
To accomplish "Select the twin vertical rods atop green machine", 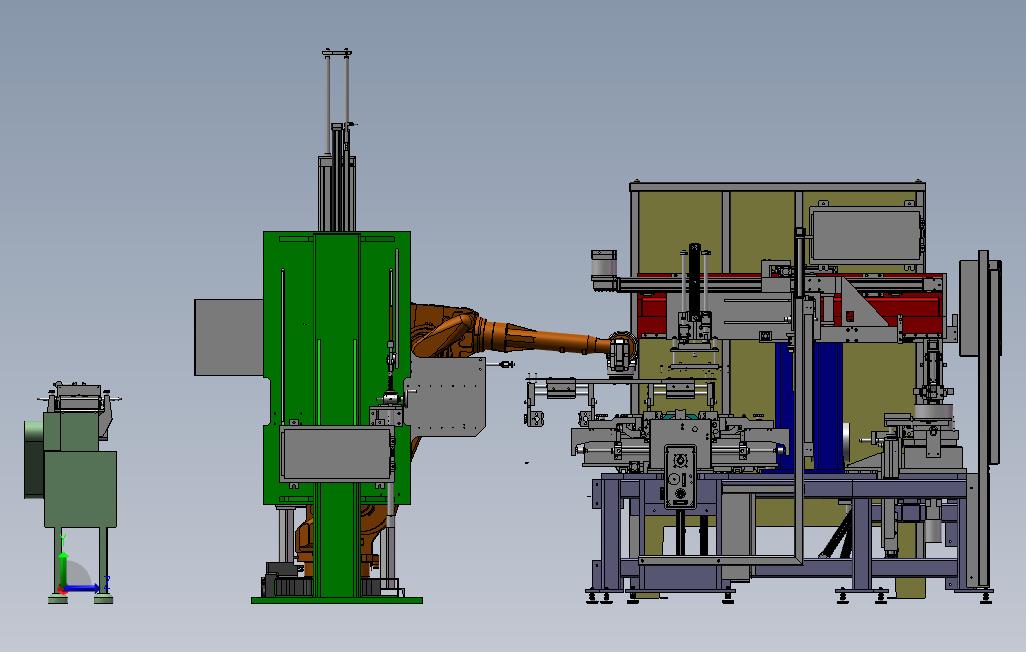I will click(336, 105).
